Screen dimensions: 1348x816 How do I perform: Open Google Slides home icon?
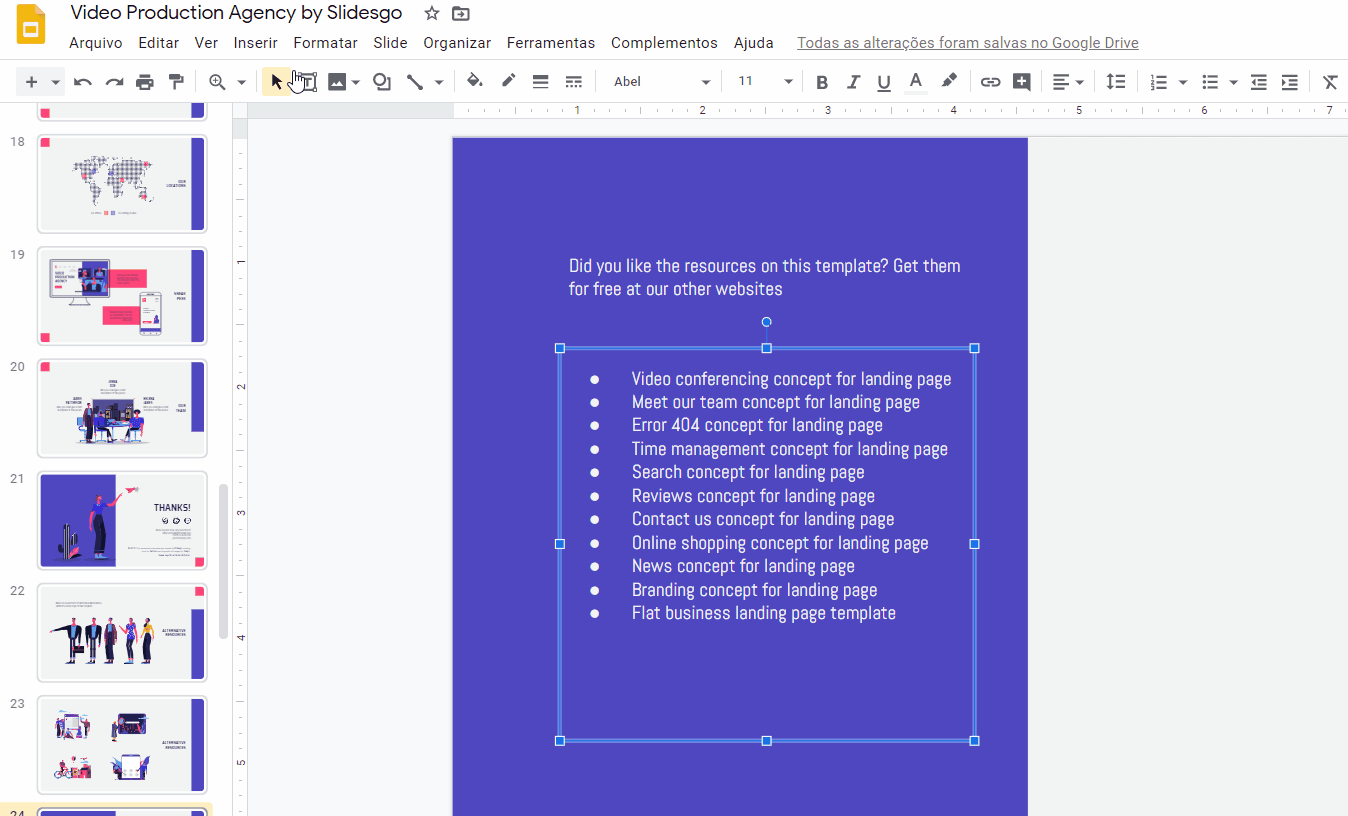[x=32, y=25]
